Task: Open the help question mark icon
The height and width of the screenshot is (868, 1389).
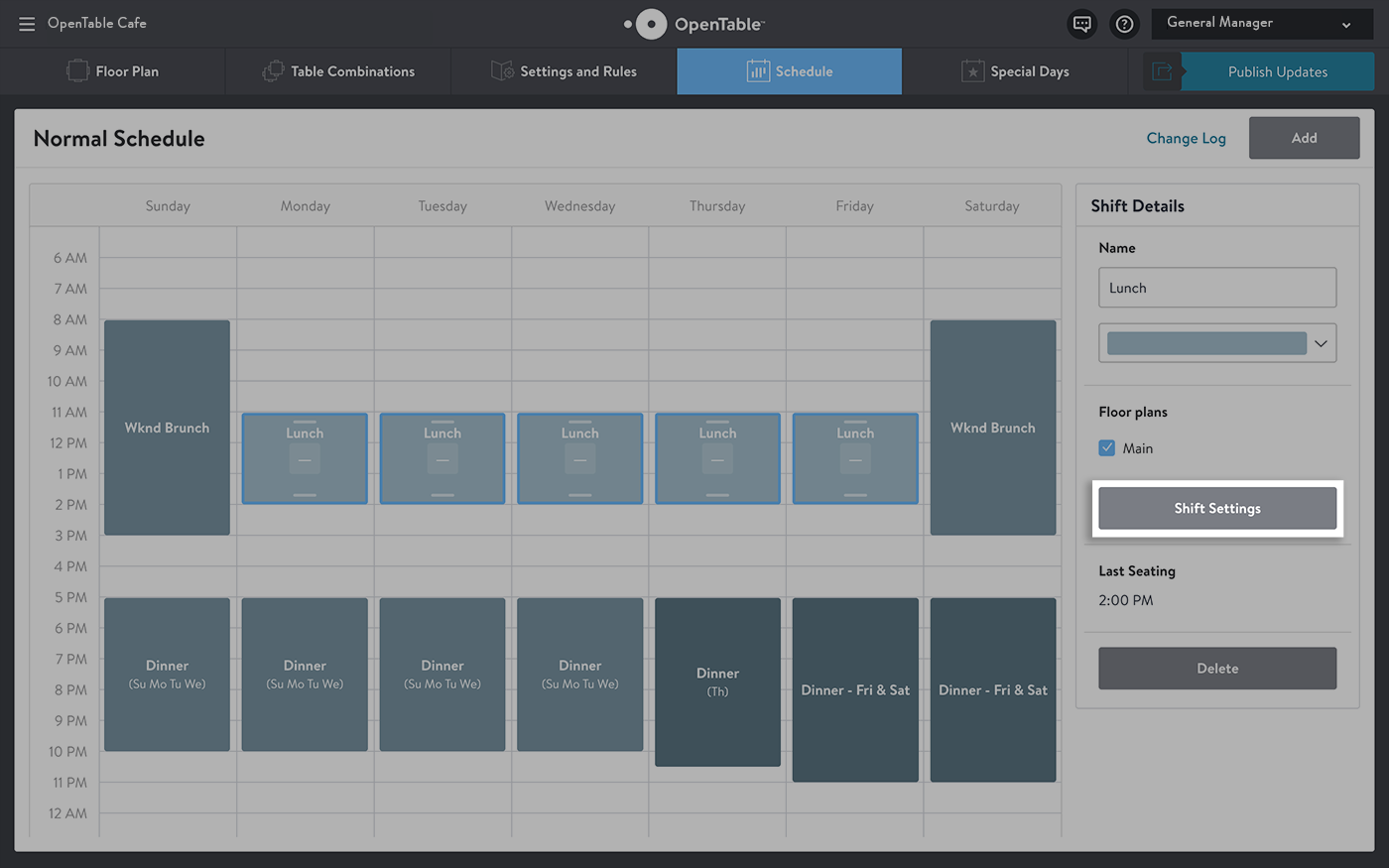Action: point(1124,24)
